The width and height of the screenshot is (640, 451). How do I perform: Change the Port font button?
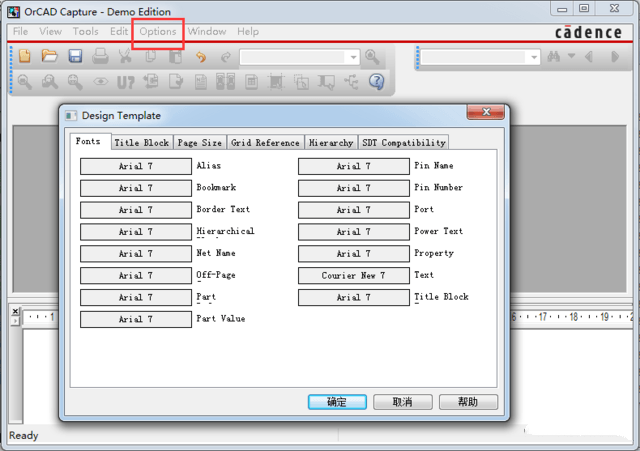354,210
